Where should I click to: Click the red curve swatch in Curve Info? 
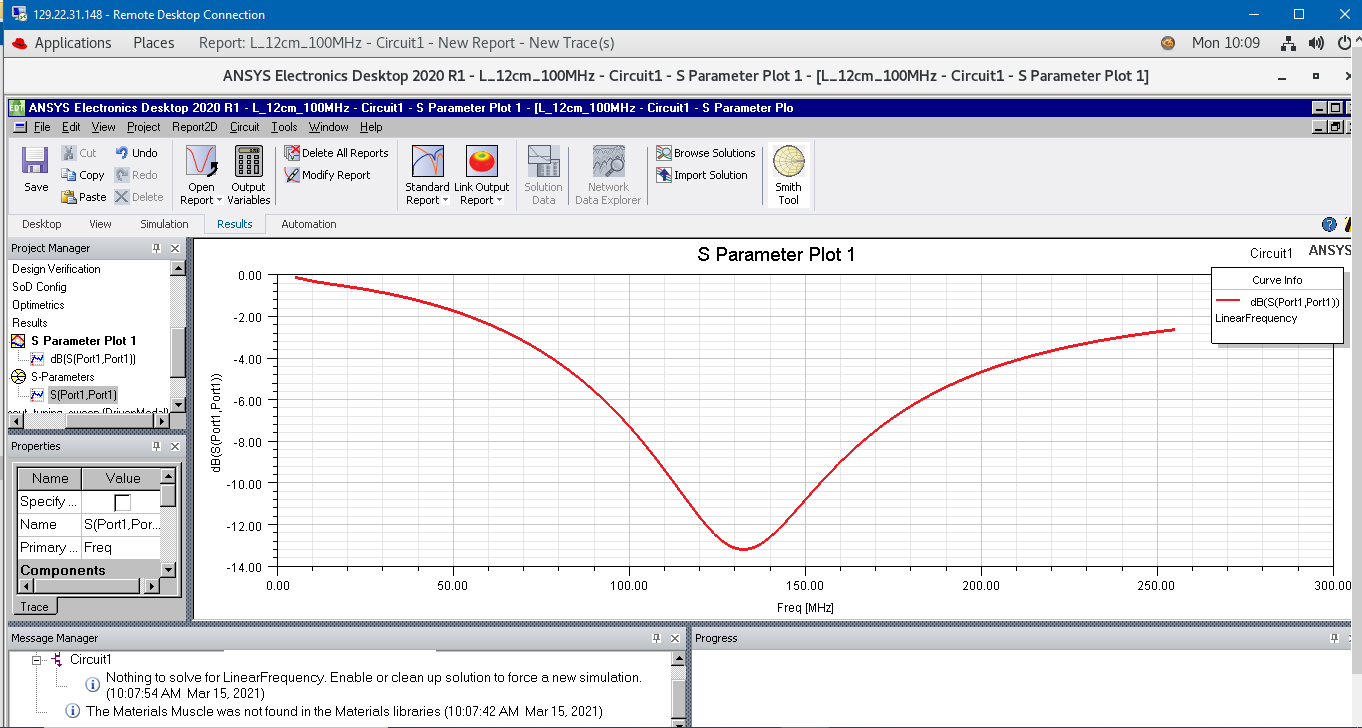(1229, 301)
